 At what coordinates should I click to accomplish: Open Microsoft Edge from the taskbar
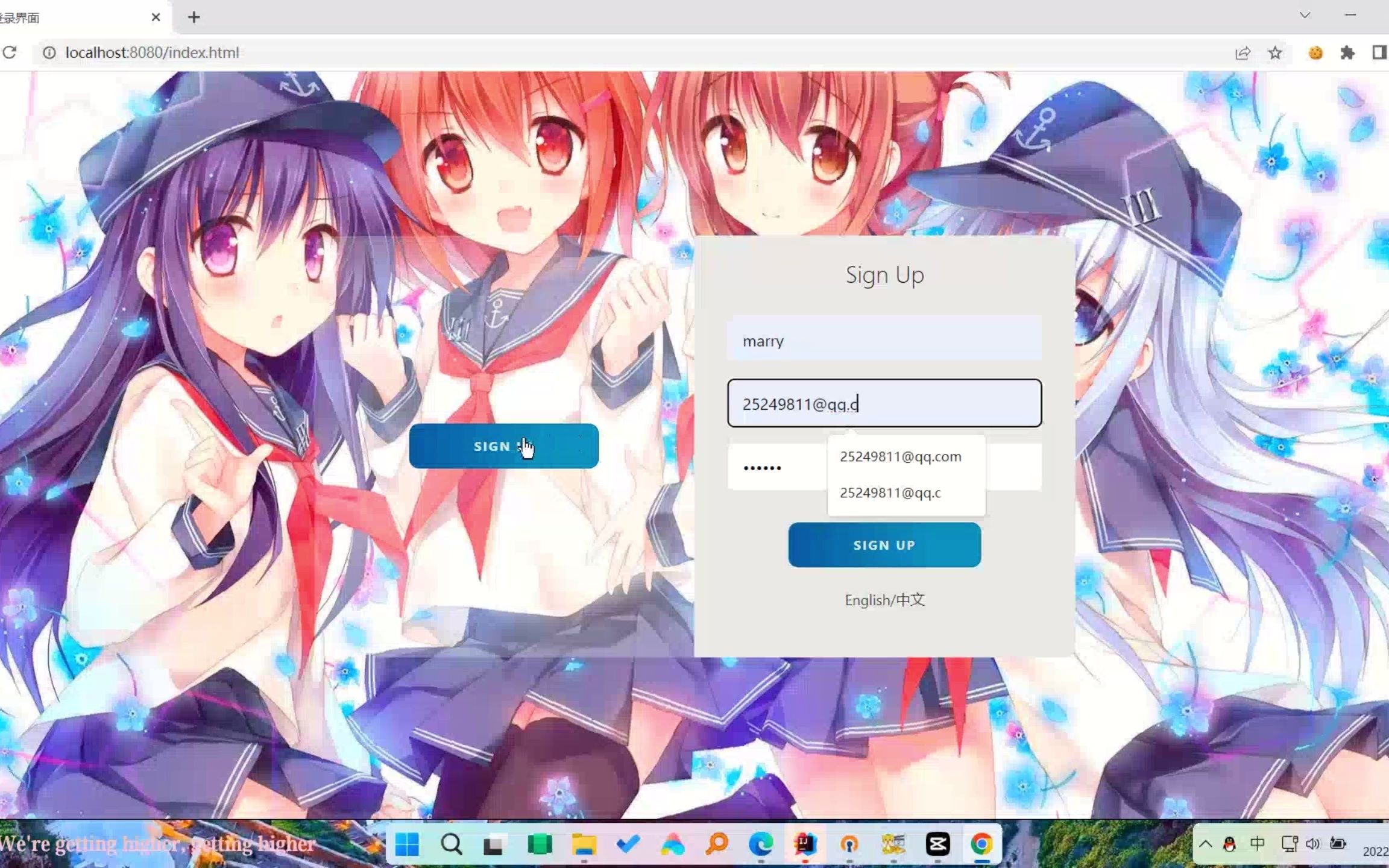[761, 844]
